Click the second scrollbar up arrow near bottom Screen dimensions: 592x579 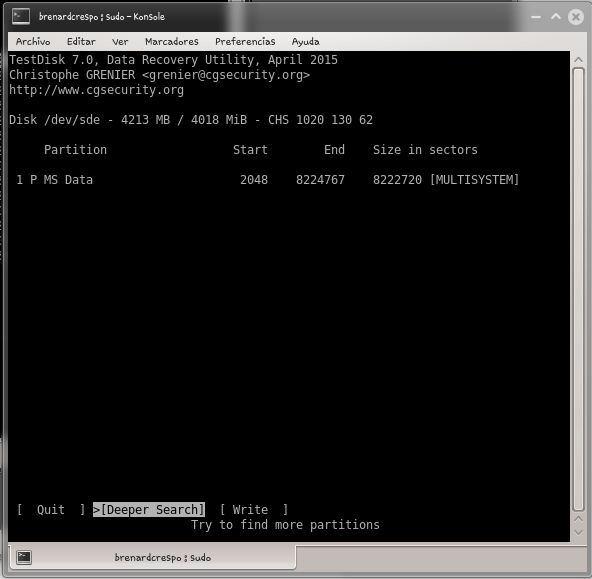[578, 519]
